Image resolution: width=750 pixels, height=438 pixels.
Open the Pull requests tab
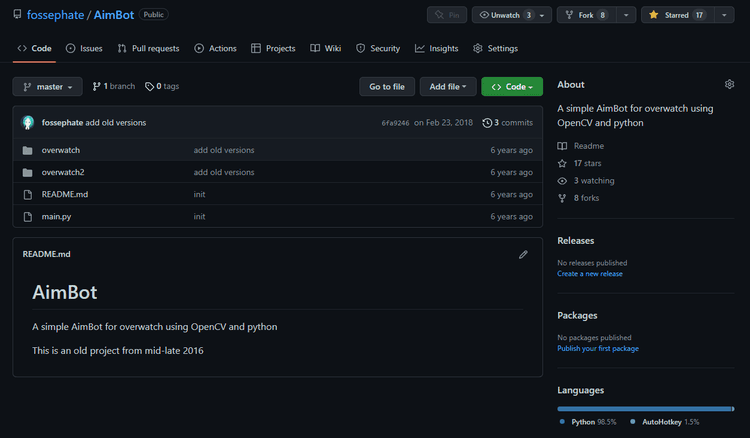pos(148,48)
